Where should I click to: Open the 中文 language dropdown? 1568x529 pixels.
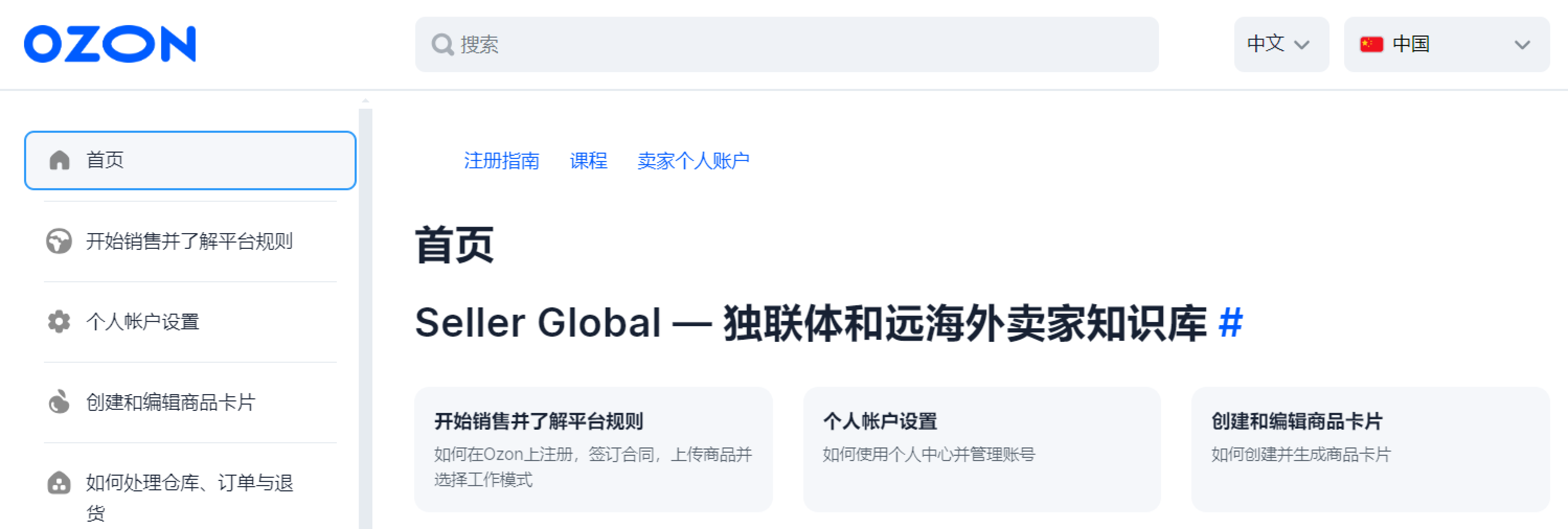click(x=1281, y=44)
